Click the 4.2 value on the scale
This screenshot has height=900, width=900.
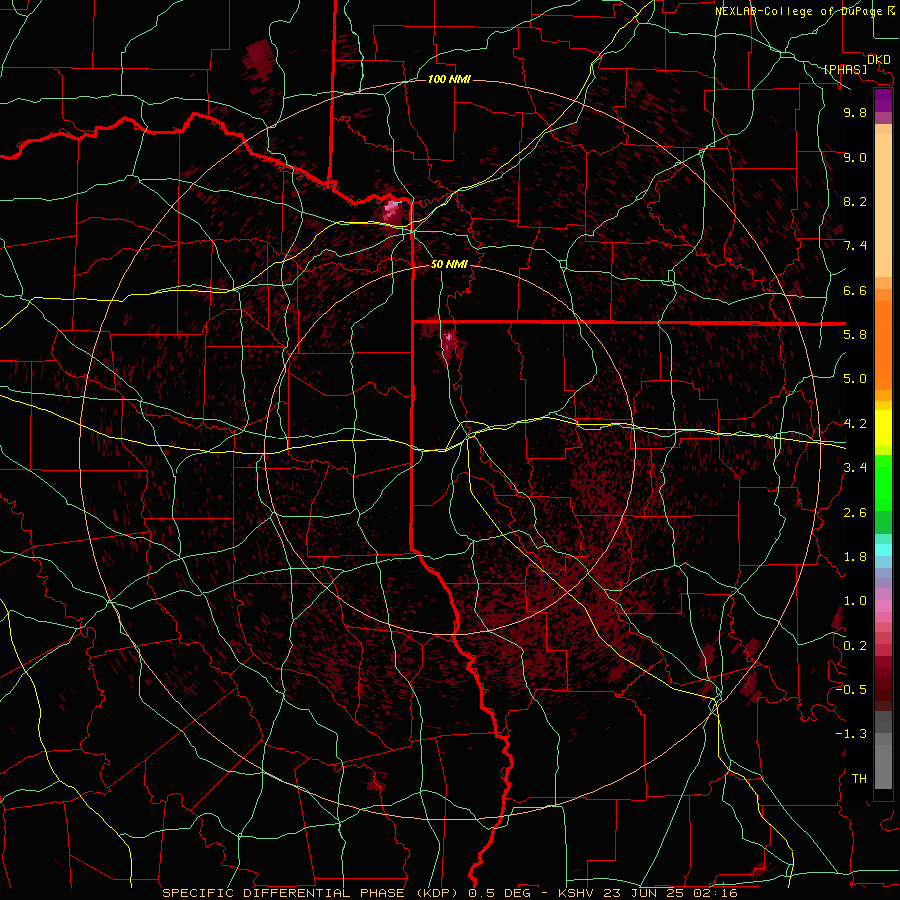coord(855,424)
